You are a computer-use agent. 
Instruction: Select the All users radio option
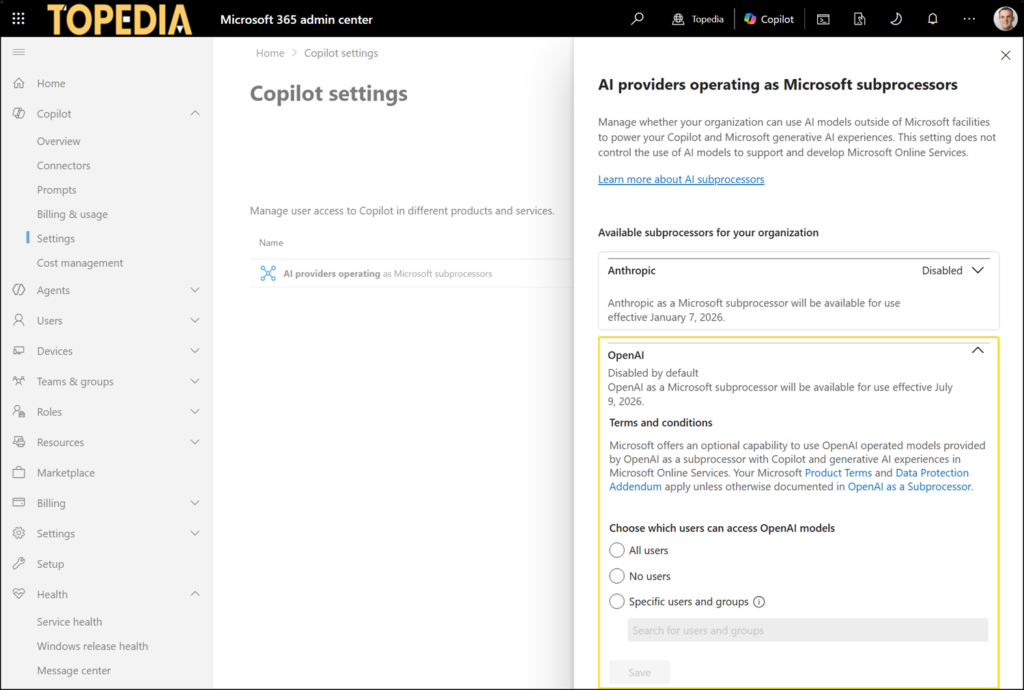coord(616,550)
